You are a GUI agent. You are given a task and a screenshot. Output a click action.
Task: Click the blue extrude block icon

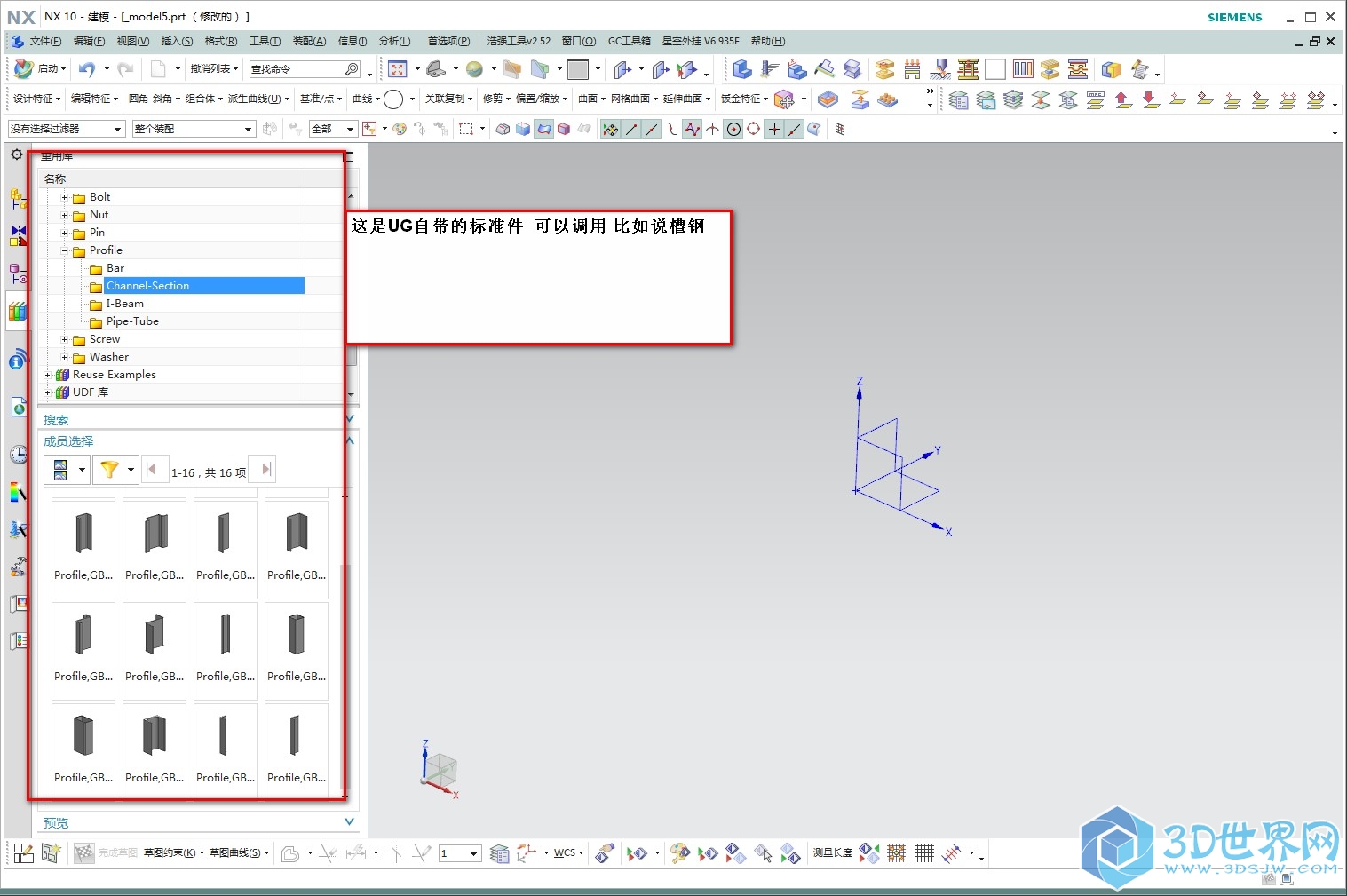tap(742, 69)
